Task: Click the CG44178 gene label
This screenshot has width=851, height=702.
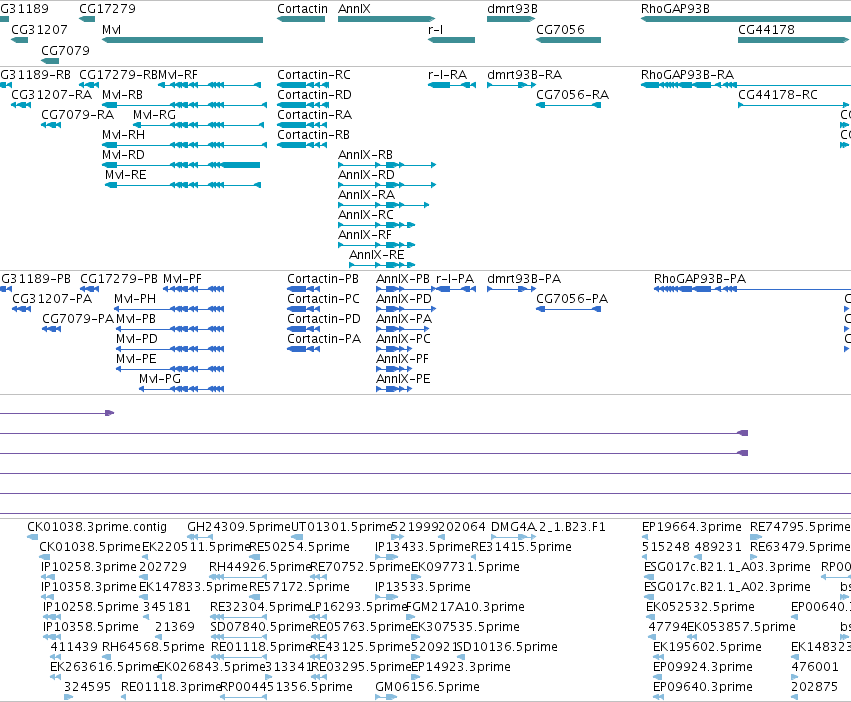Action: coord(766,29)
